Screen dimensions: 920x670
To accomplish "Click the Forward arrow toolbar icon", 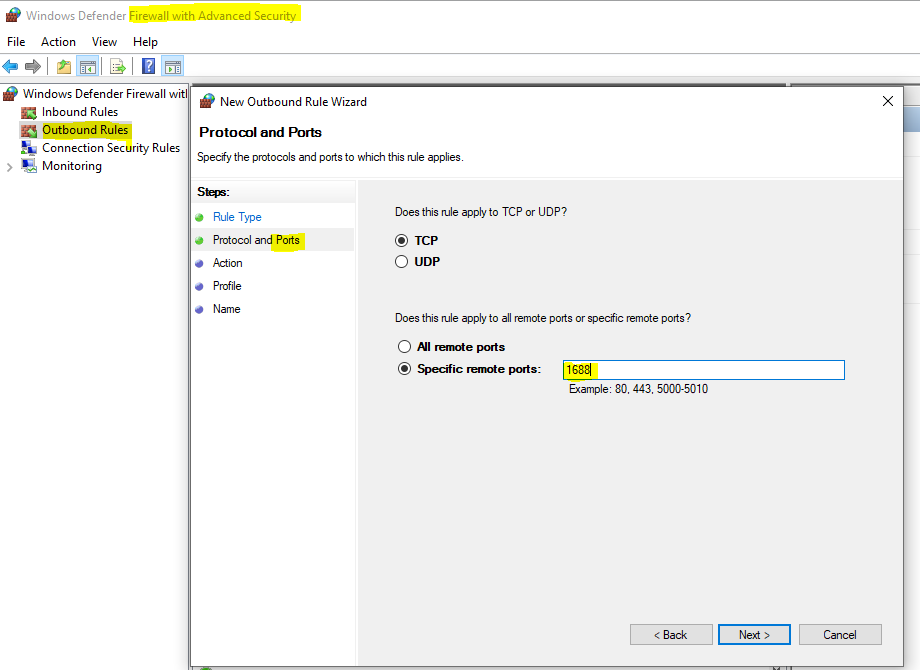I will [x=33, y=66].
